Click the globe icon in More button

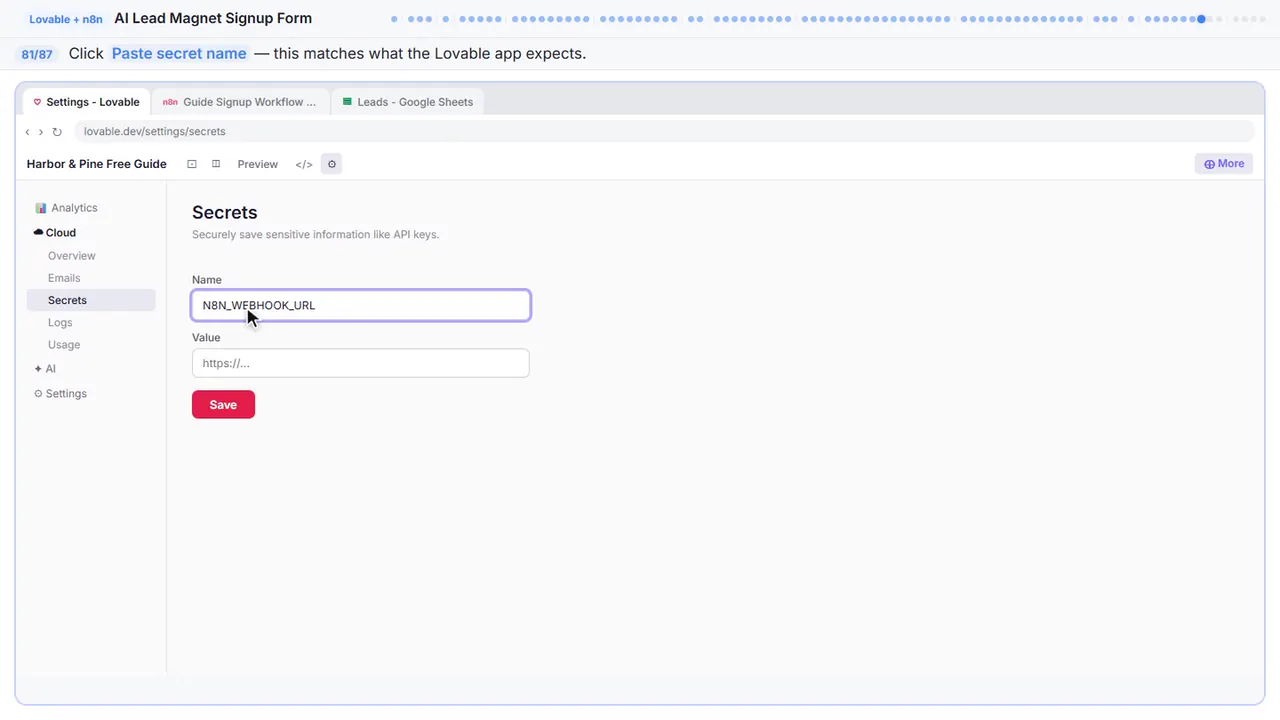point(1209,164)
